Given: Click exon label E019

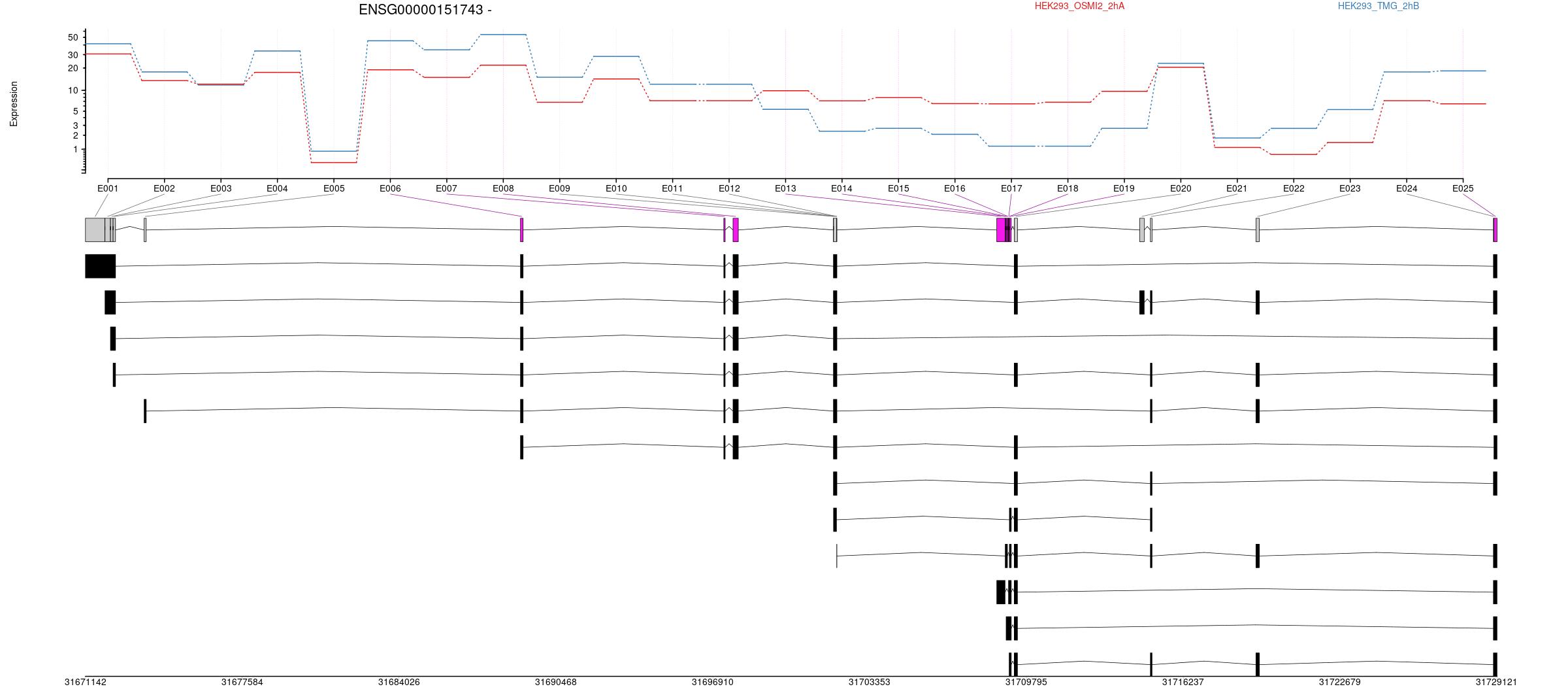Looking at the screenshot, I should coord(1124,188).
